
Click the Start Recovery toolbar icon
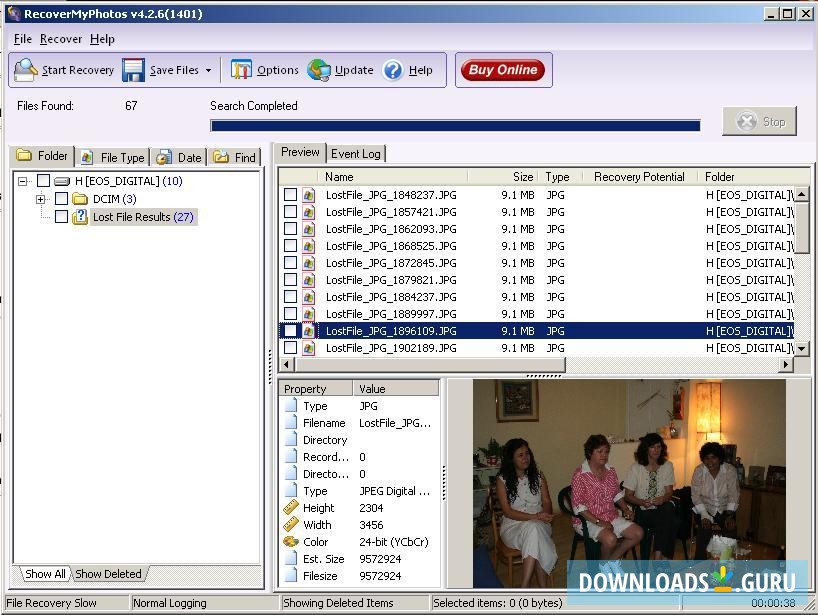tap(26, 70)
